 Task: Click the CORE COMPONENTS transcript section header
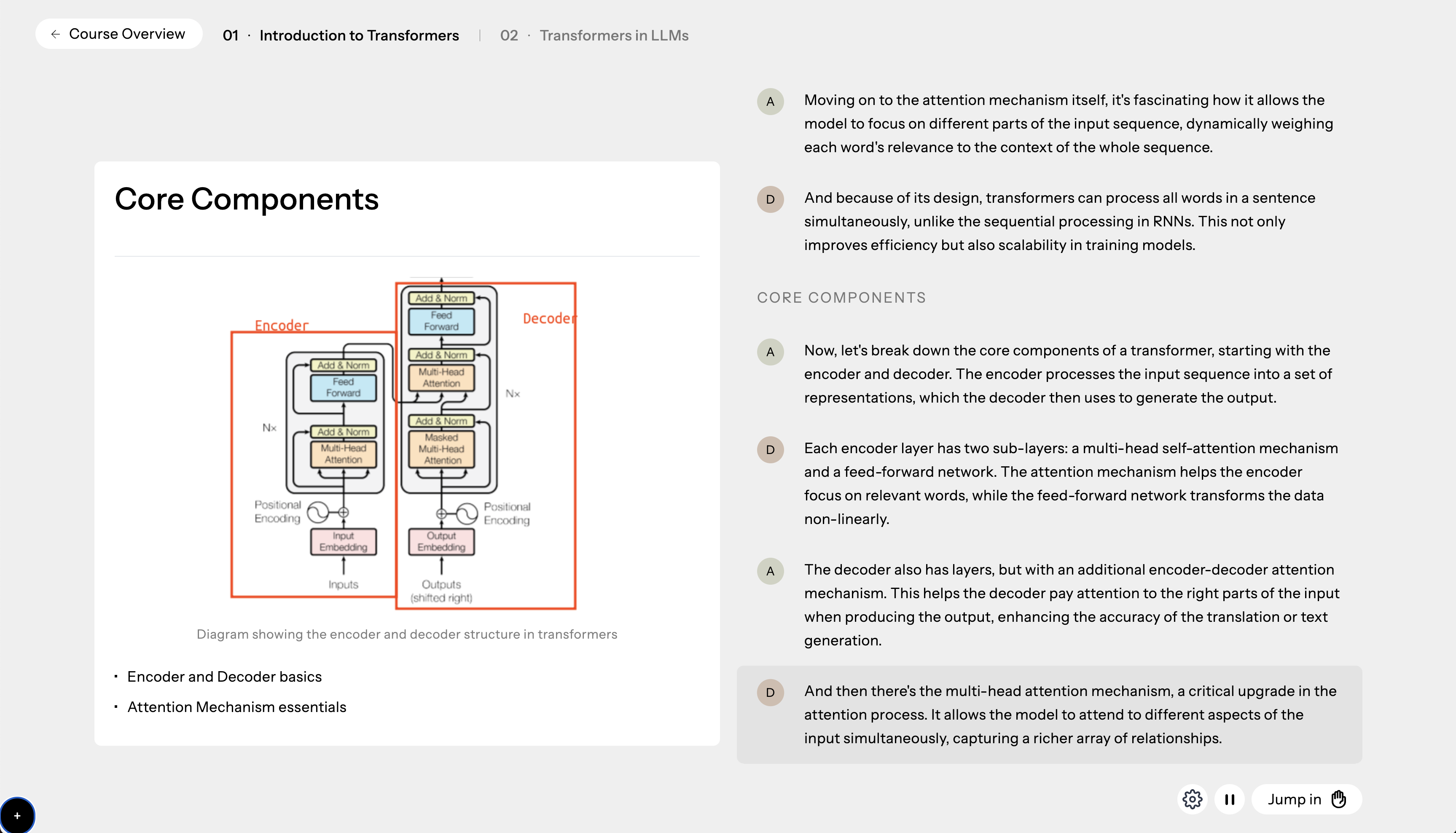[x=841, y=298]
